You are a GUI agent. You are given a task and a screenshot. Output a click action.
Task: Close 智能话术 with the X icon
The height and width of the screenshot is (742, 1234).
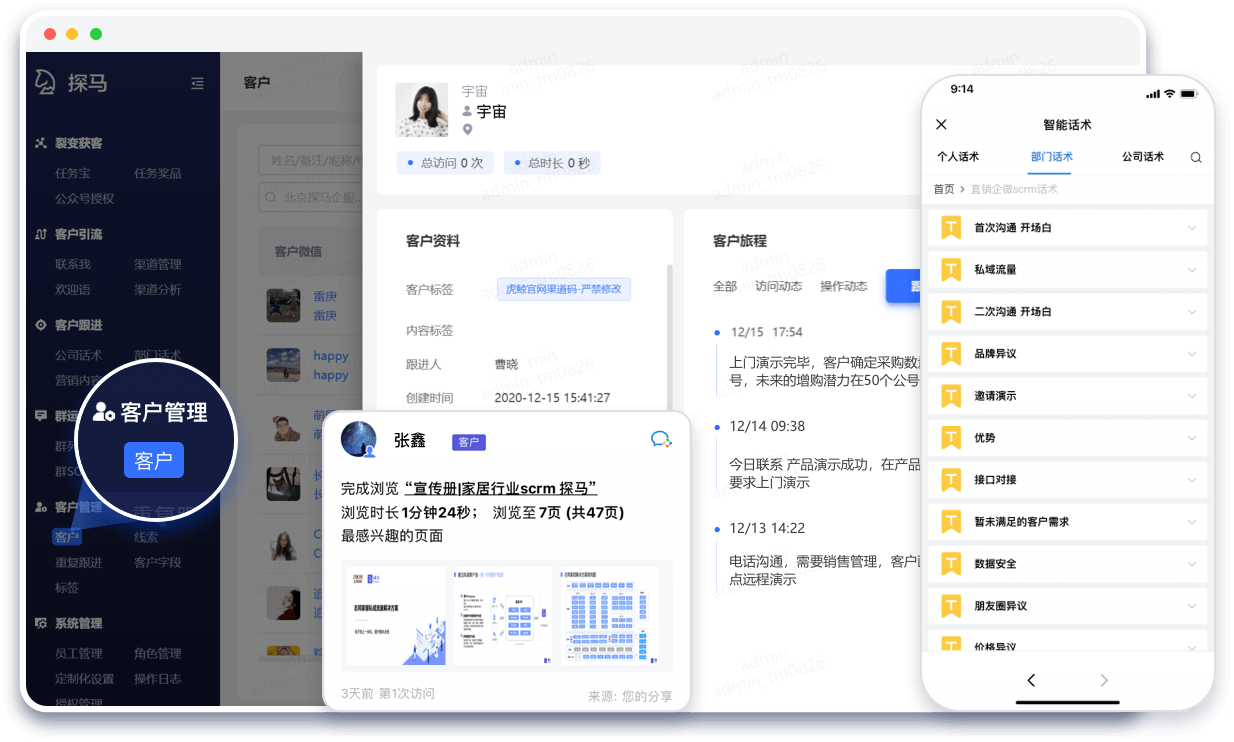941,124
